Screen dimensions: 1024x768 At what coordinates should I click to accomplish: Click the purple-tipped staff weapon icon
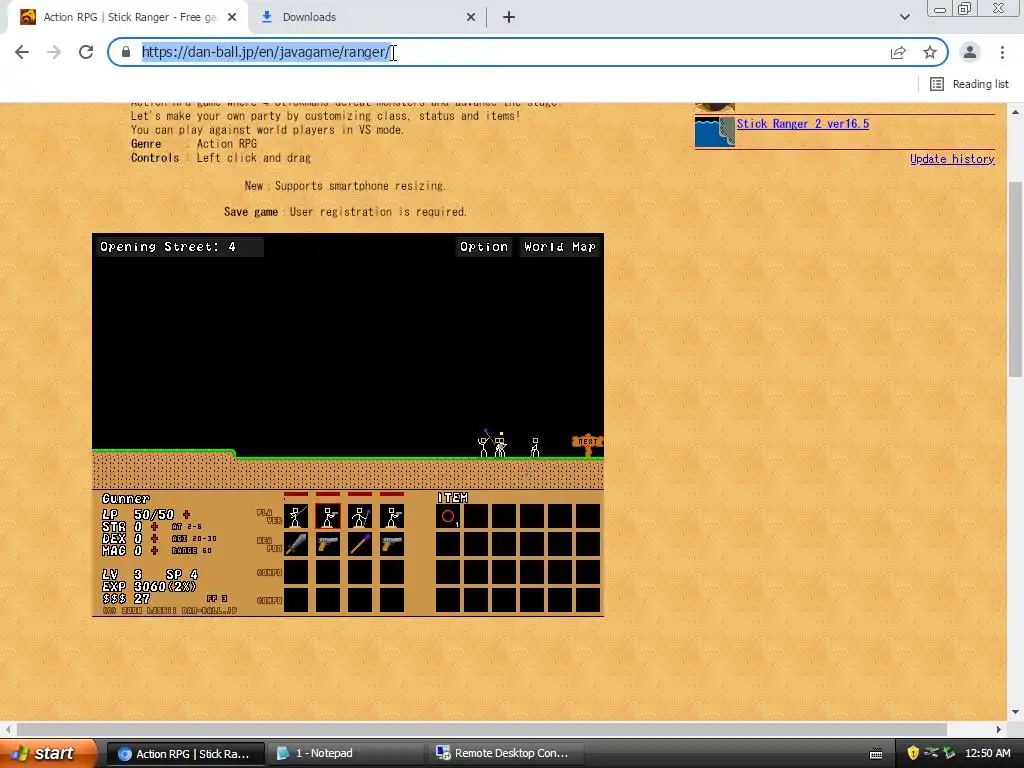(360, 544)
